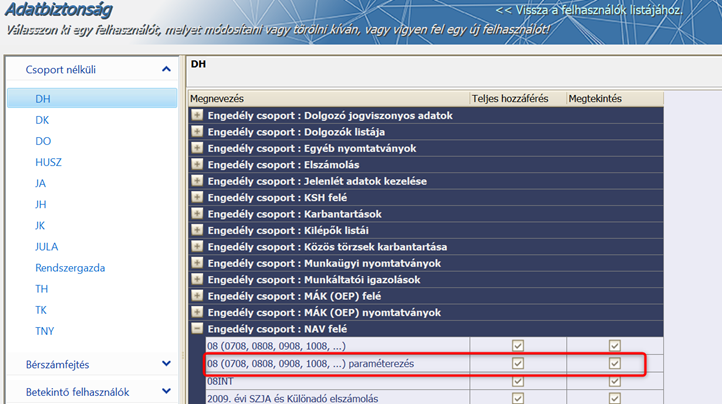The image size is (722, 404).
Task: Expand 'Kilépők listái' permission group
Action: (197, 230)
